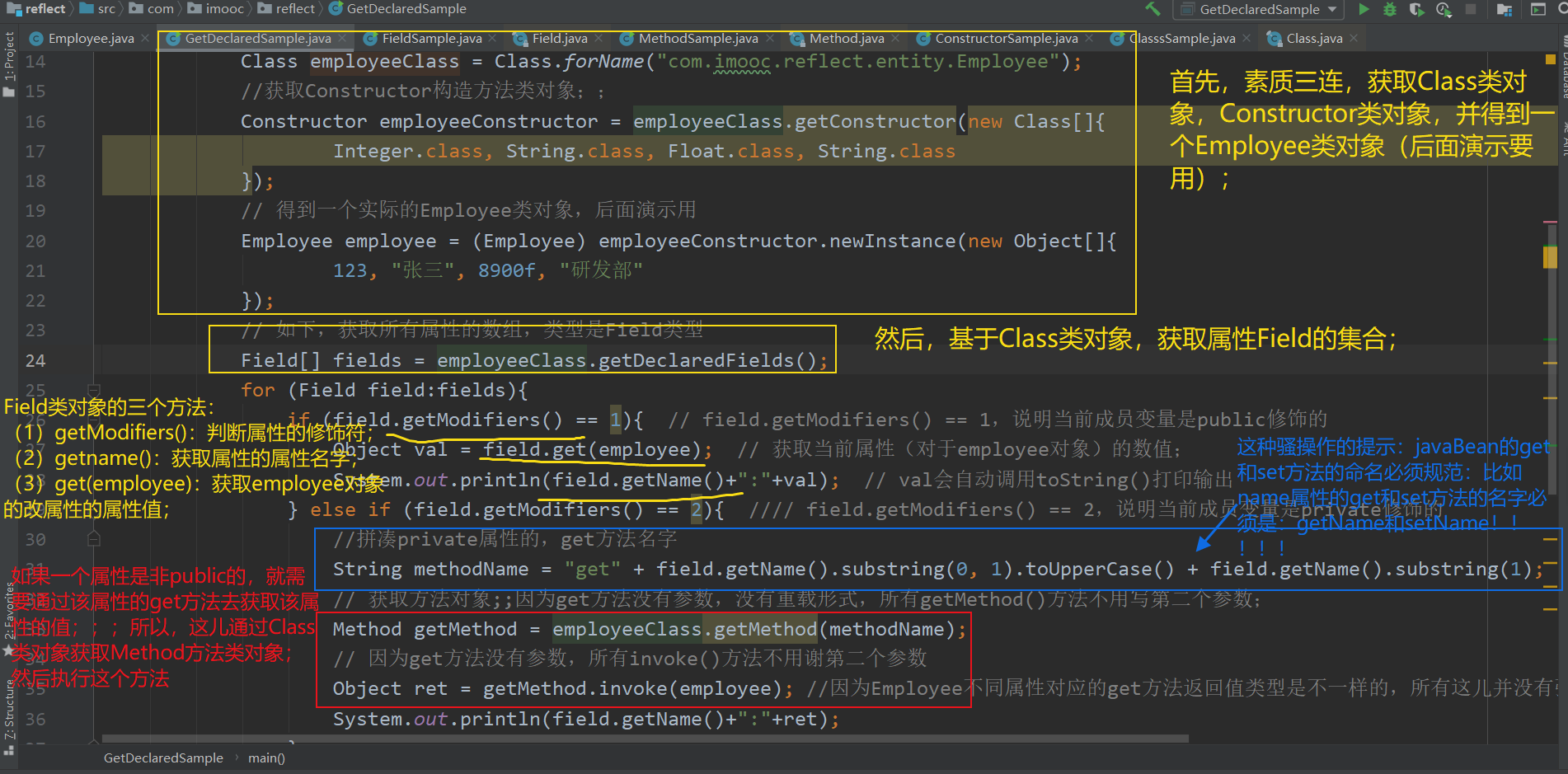Close the ConstructorSample.java tab
Image resolution: width=1568 pixels, height=774 pixels.
pos(1089,38)
